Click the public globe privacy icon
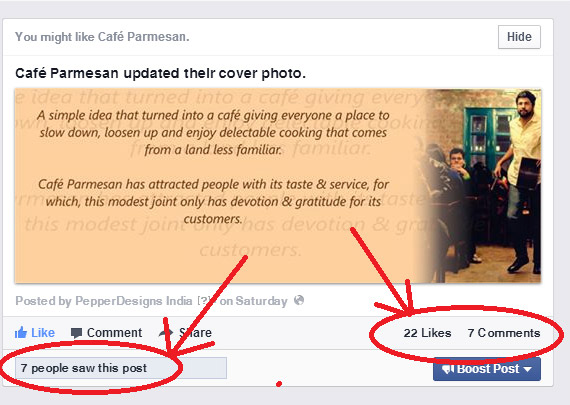This screenshot has height=405, width=570. (x=299, y=300)
